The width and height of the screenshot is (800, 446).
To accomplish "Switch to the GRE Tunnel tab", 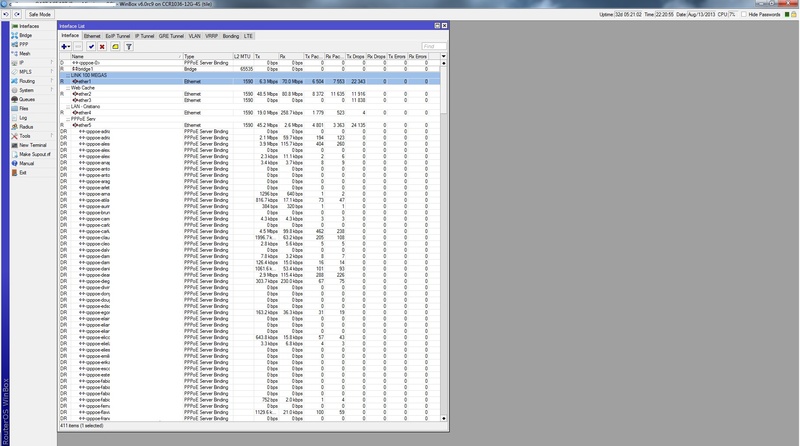I will 171,36.
